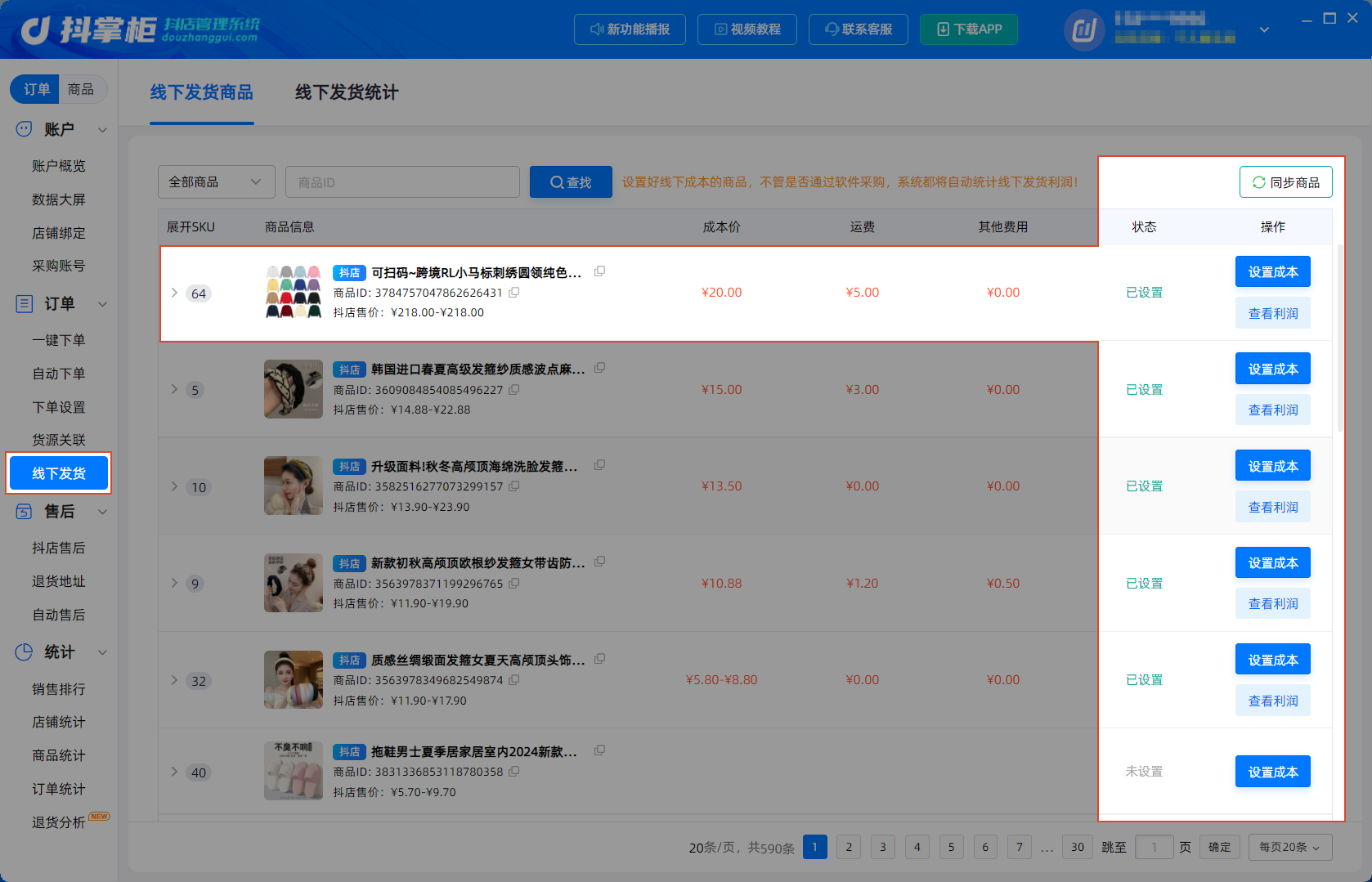
Task: Copy product ID 3582516277073299157
Action: pyautogui.click(x=513, y=486)
